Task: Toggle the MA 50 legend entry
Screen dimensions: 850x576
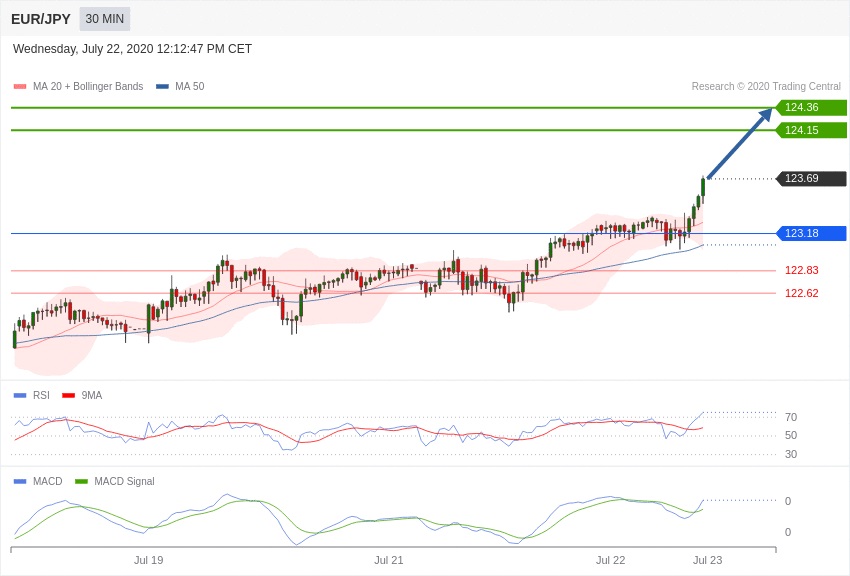Action: (x=180, y=87)
